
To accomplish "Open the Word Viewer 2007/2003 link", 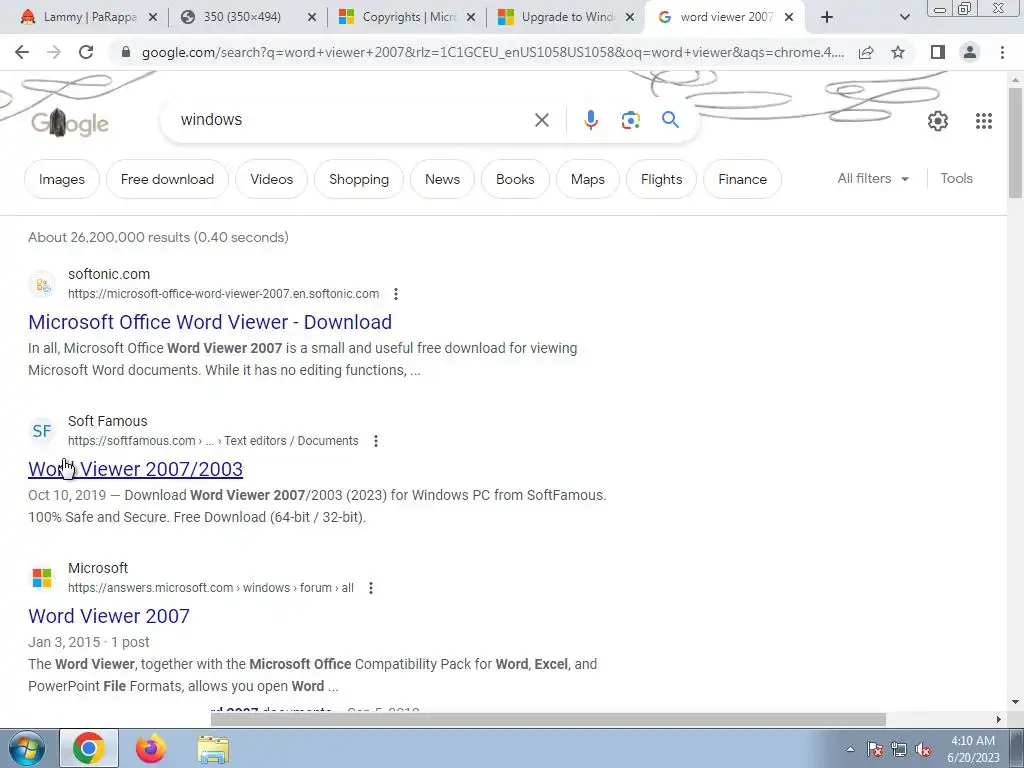I will point(135,469).
